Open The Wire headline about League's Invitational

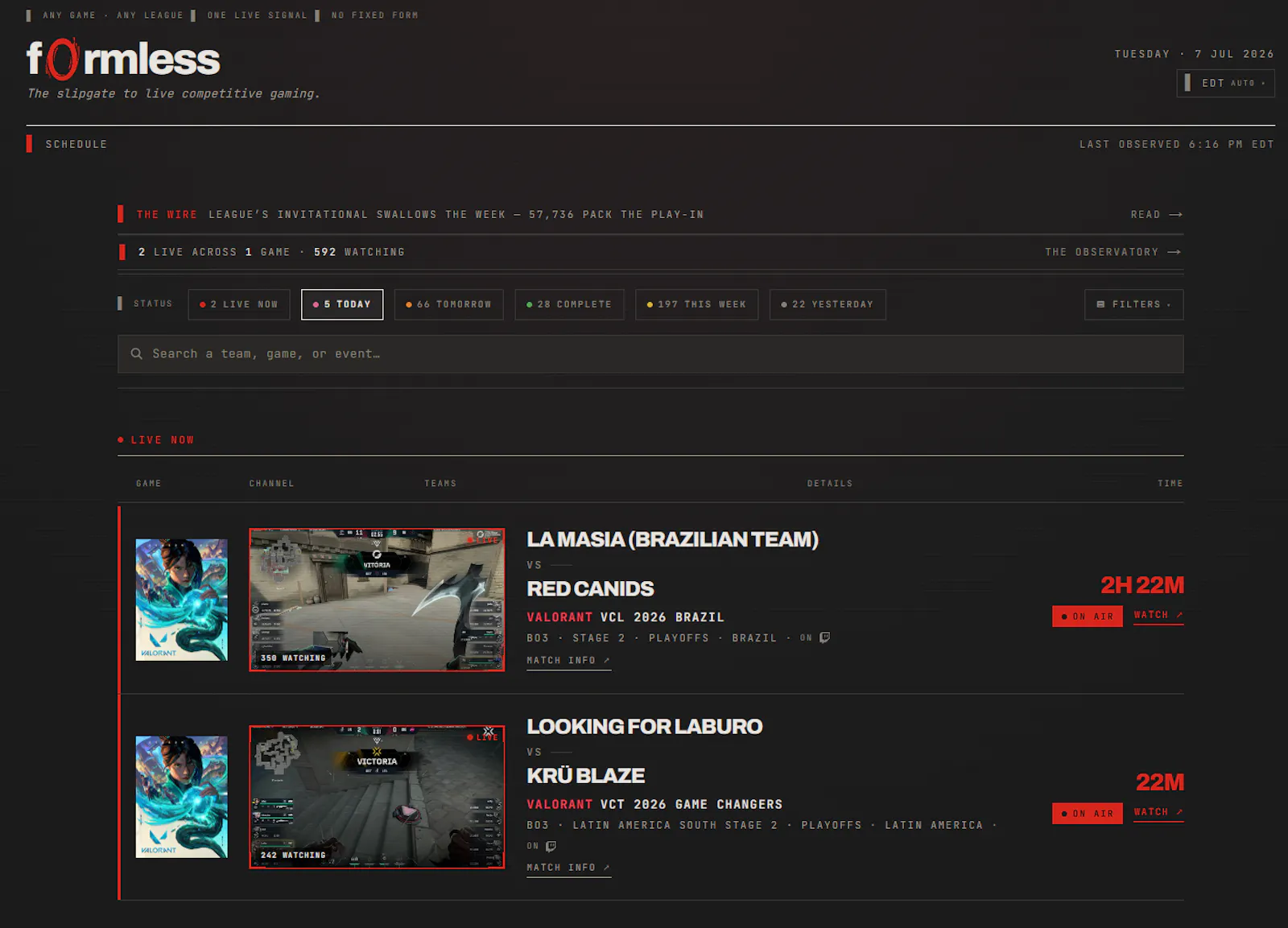(x=456, y=215)
